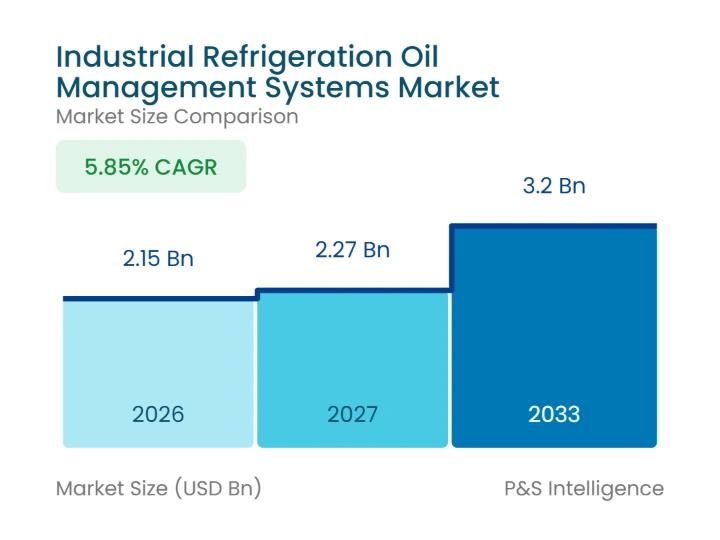Click the 2.27 Bn value label
This screenshot has height=540, width=720.
[352, 250]
